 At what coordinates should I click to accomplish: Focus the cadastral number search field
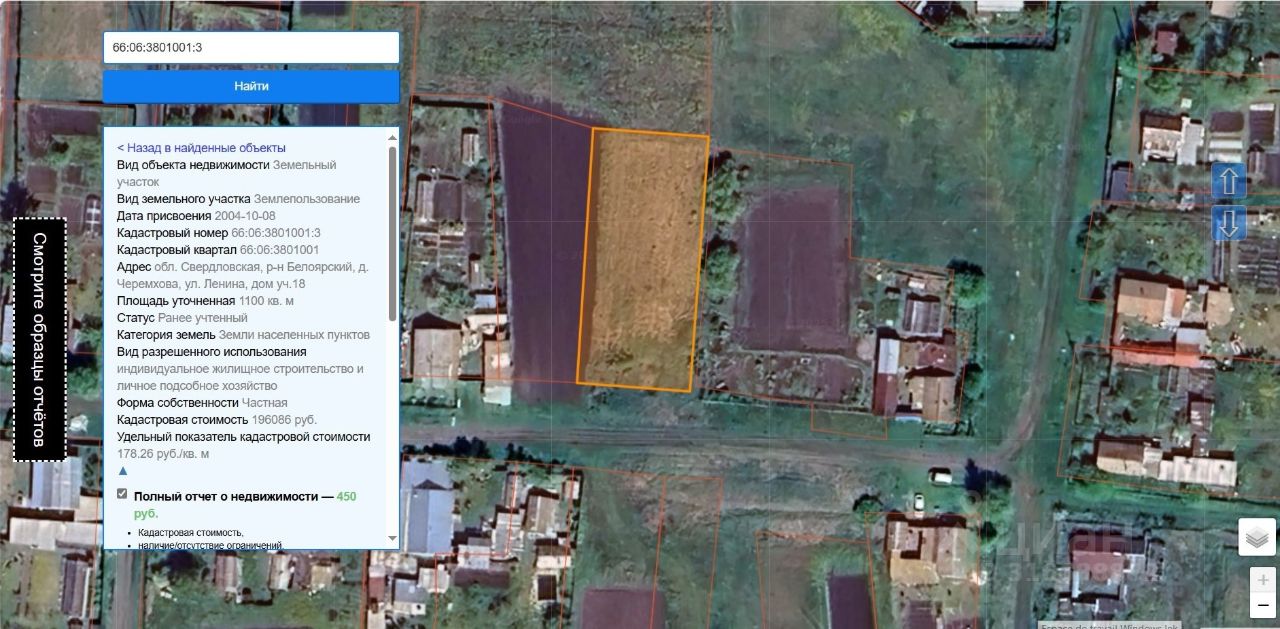251,47
